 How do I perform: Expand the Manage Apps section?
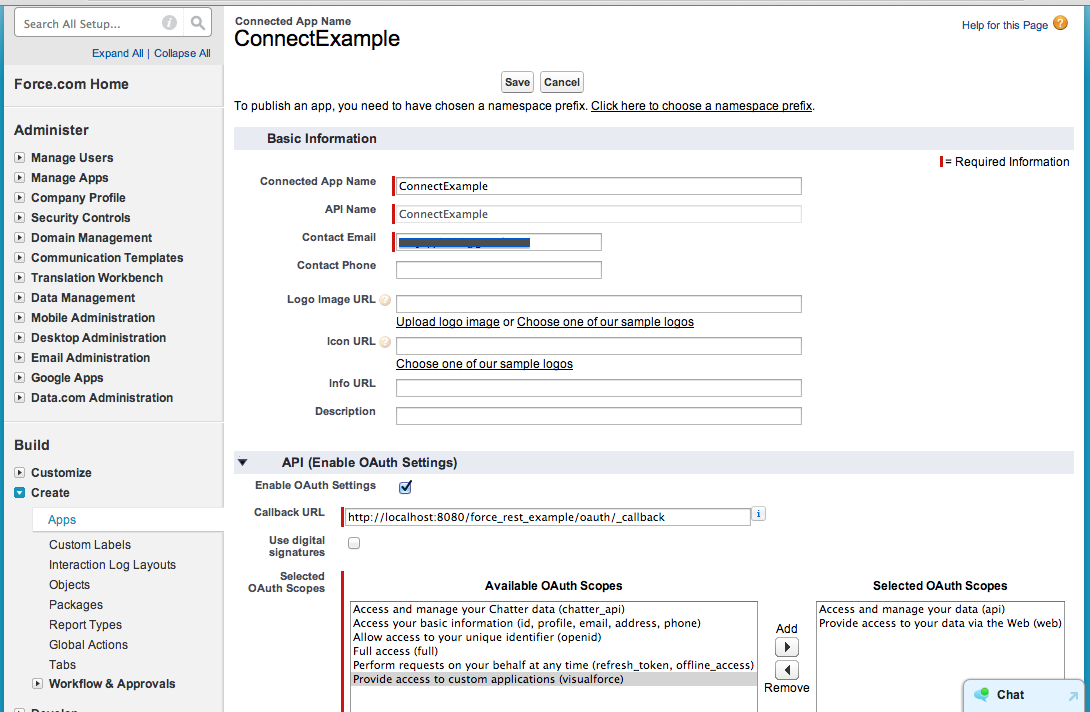[19, 178]
